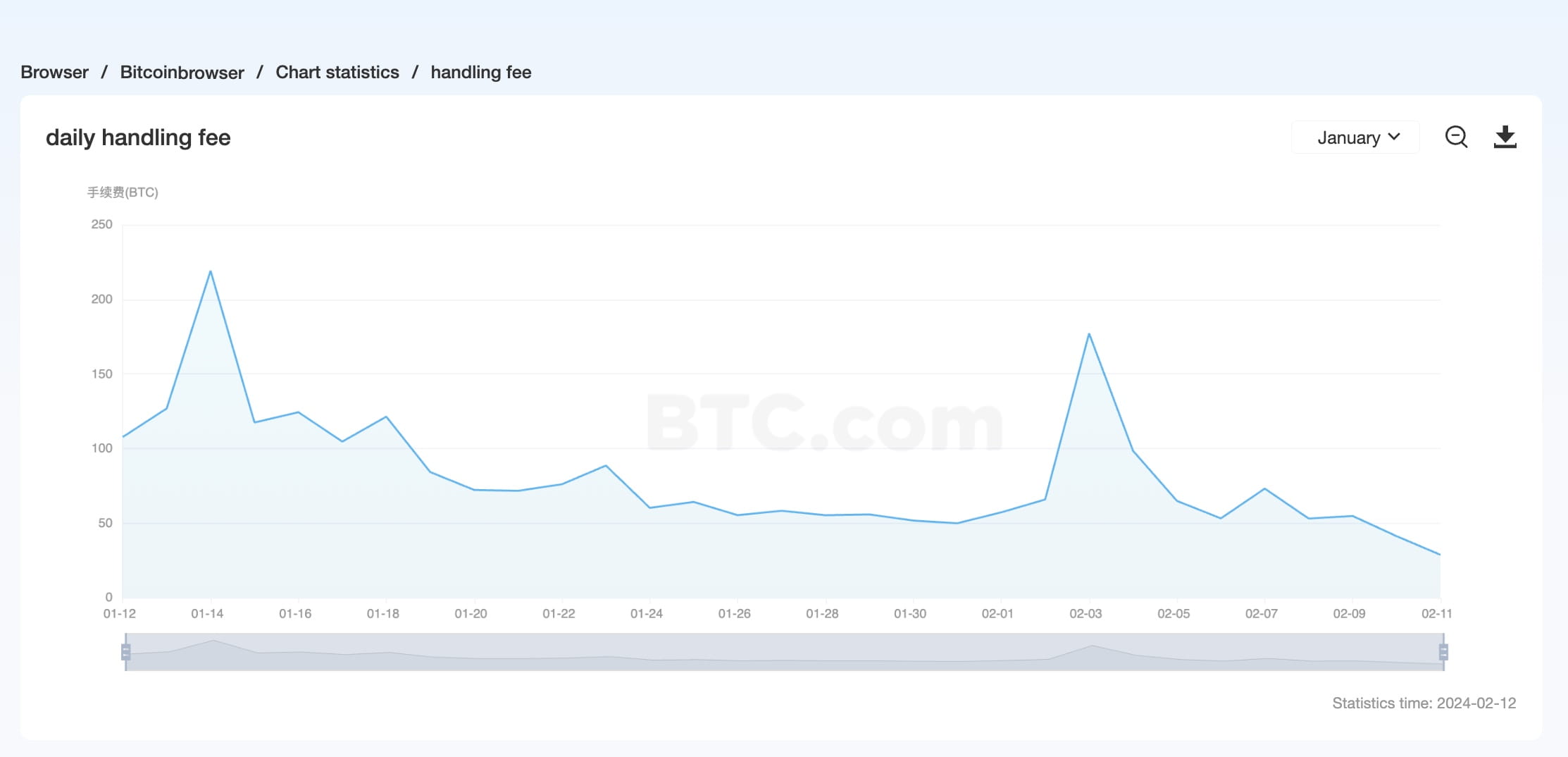
Task: Click the range selector mini-chart band
Action: pyautogui.click(x=785, y=652)
